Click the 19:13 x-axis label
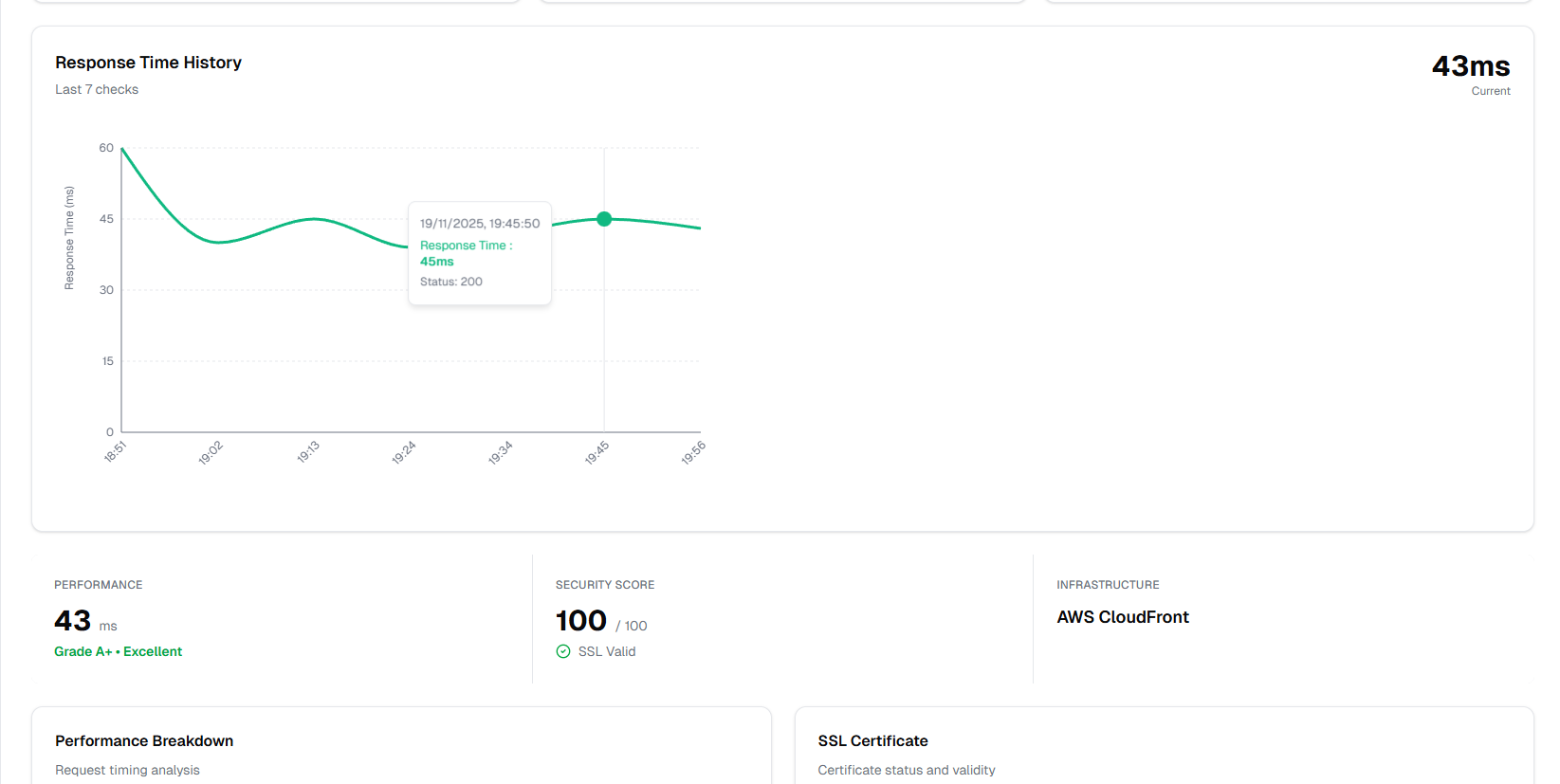Viewport: 1560px width, 784px height. (308, 452)
